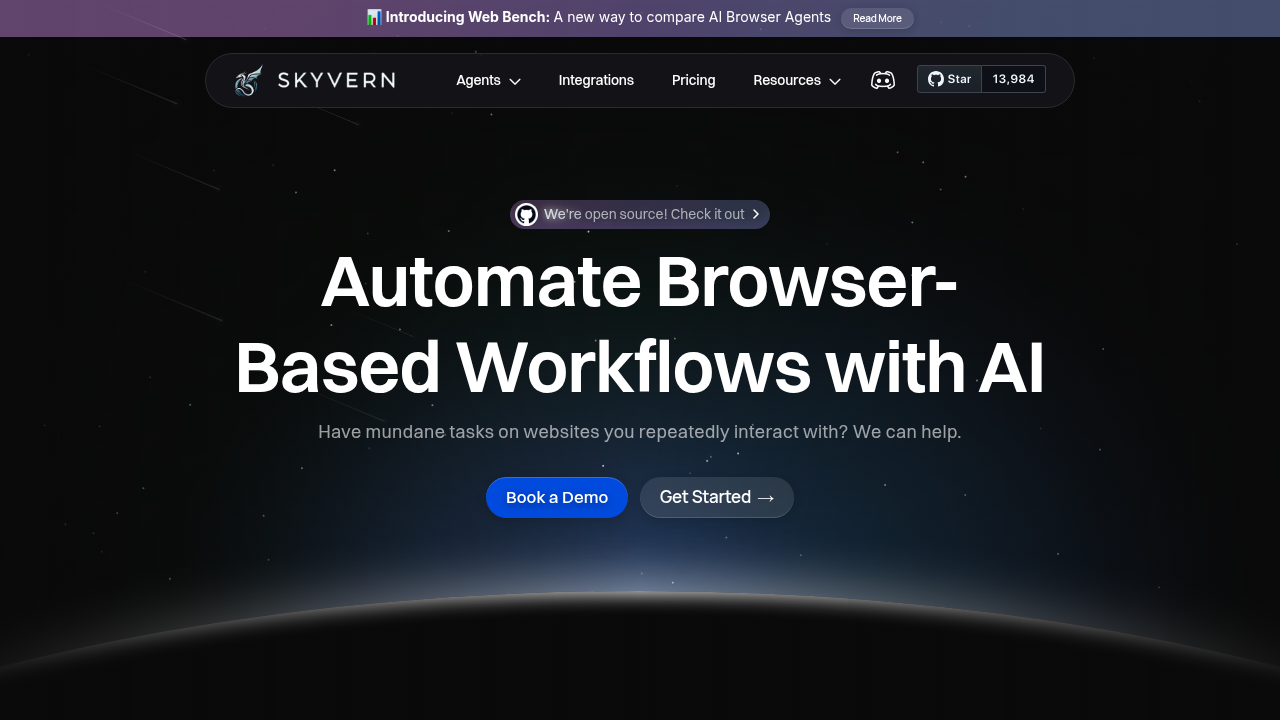The image size is (1280, 720).
Task: Click the GitHub octocat icon in Star button
Action: point(935,79)
